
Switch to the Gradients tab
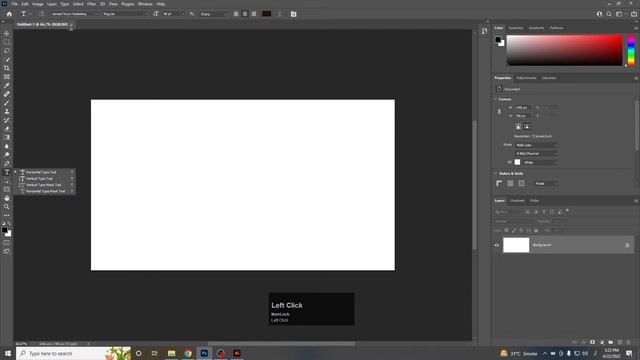(536, 28)
